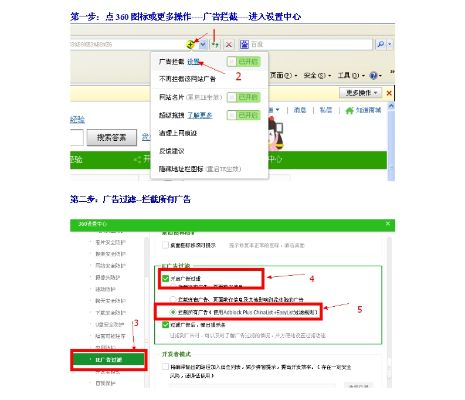The image size is (465, 400).
Task: Open the 更多操作 dropdown button
Action: (360, 93)
